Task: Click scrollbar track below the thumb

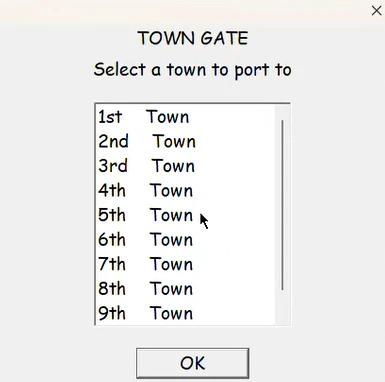Action: click(283, 307)
